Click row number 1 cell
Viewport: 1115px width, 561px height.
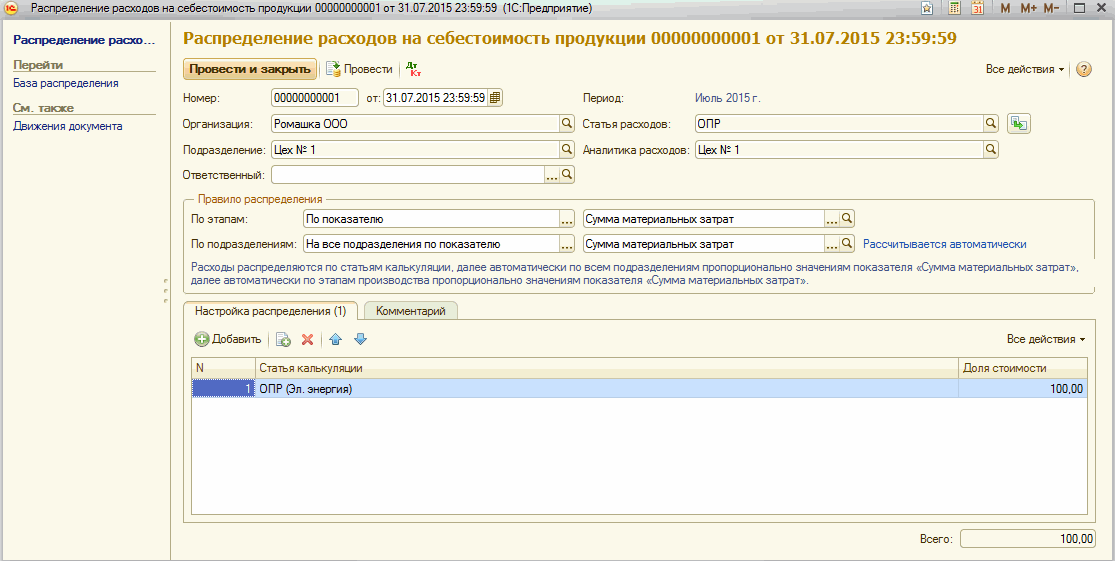(223, 388)
